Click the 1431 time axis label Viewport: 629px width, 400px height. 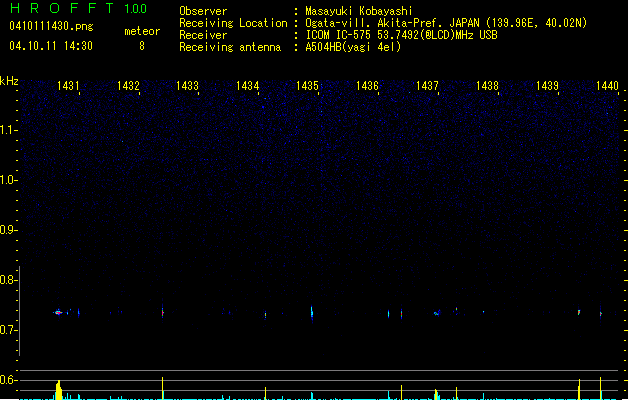(68, 85)
